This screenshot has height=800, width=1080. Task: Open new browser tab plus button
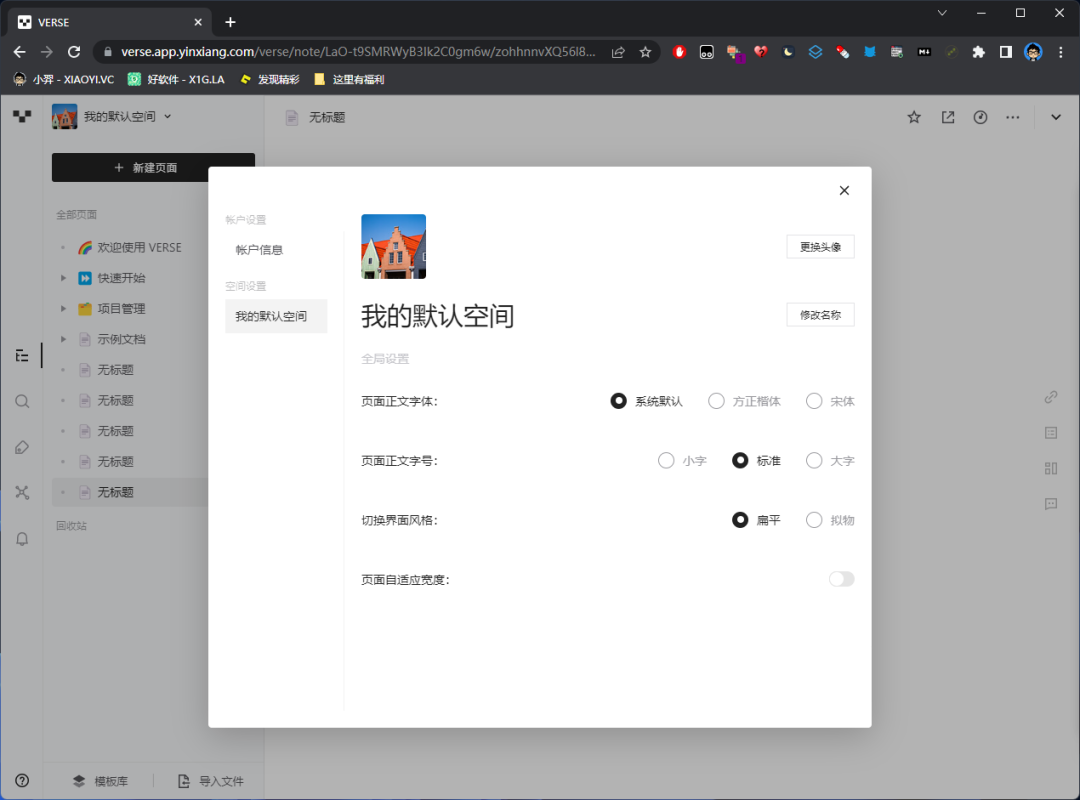(x=230, y=22)
